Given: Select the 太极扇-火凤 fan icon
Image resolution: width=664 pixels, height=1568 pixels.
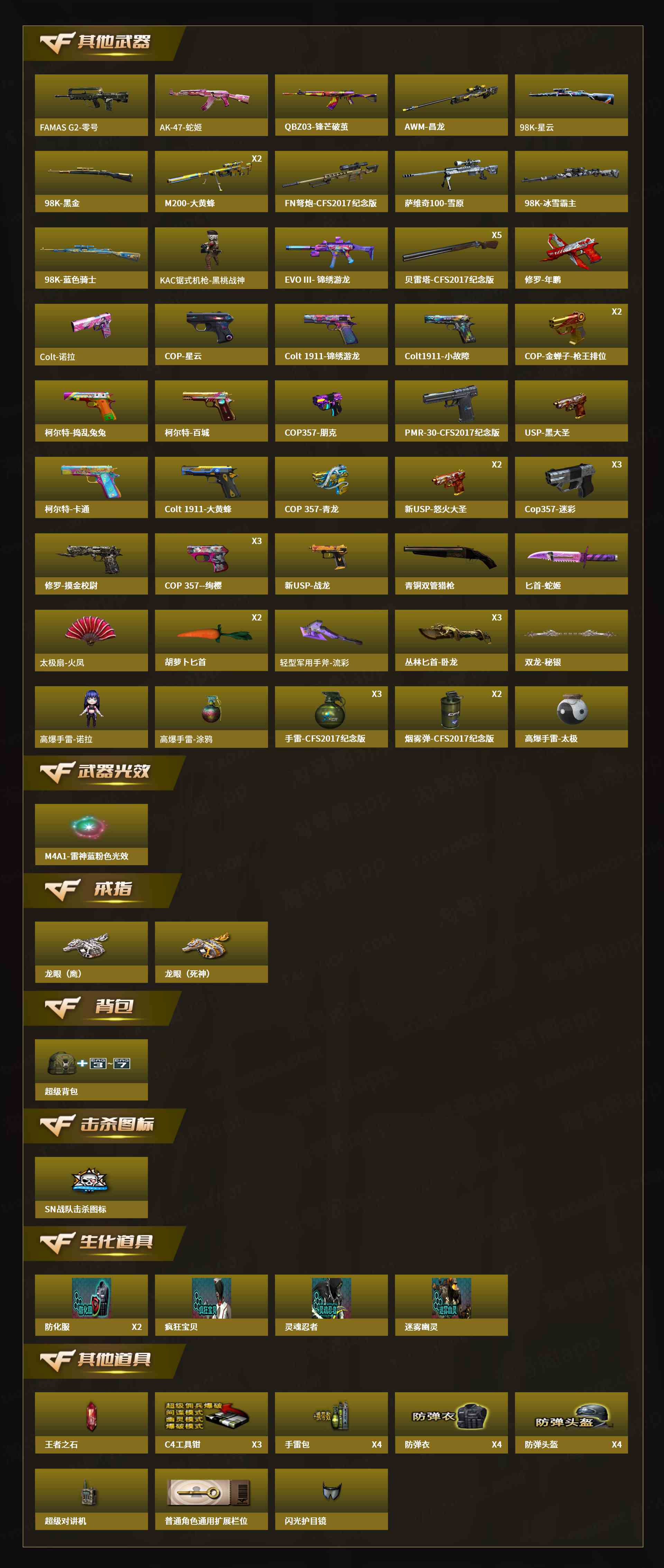Looking at the screenshot, I should pos(91,631).
